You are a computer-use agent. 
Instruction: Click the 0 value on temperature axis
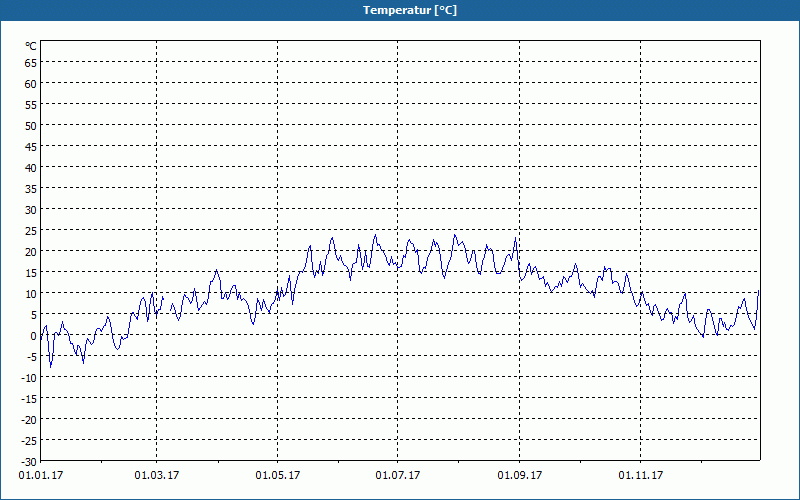pyautogui.click(x=34, y=336)
